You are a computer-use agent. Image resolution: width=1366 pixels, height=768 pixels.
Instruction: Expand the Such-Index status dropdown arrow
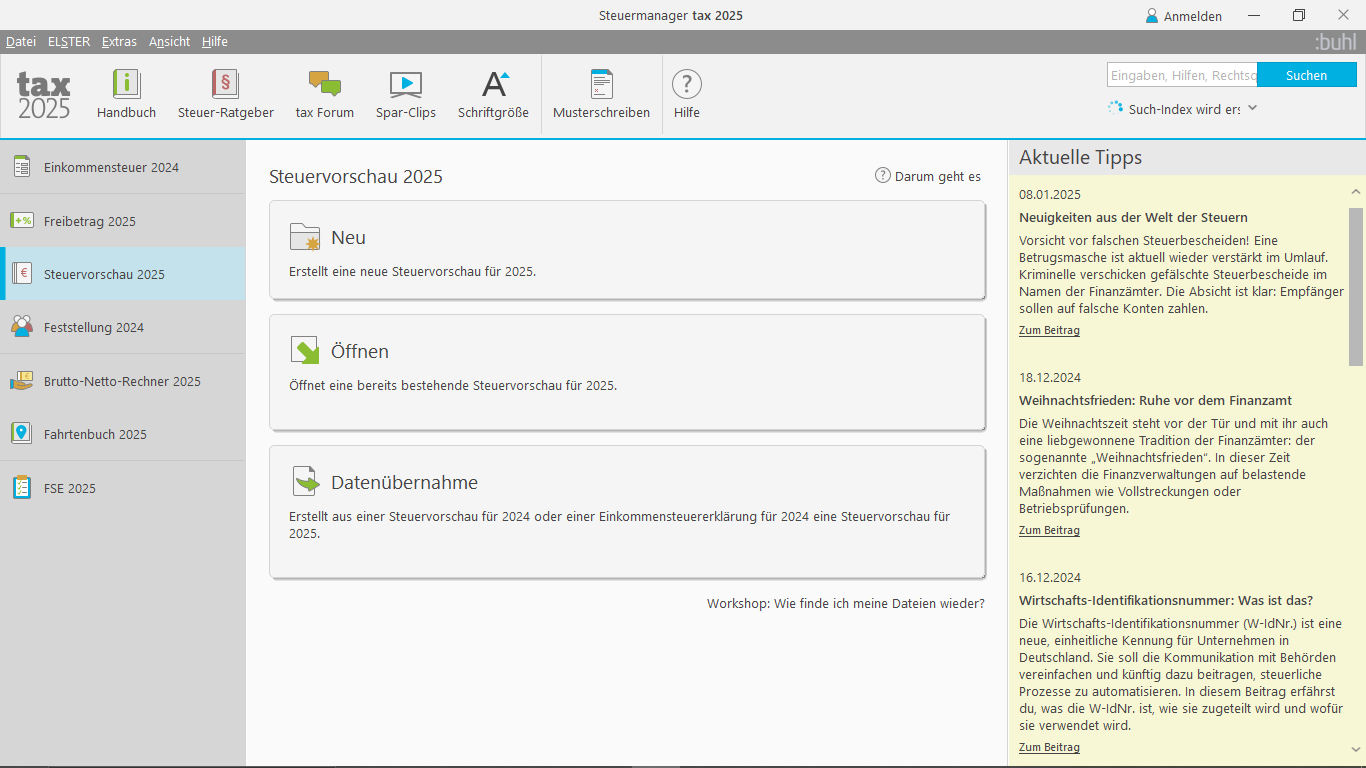click(1252, 108)
